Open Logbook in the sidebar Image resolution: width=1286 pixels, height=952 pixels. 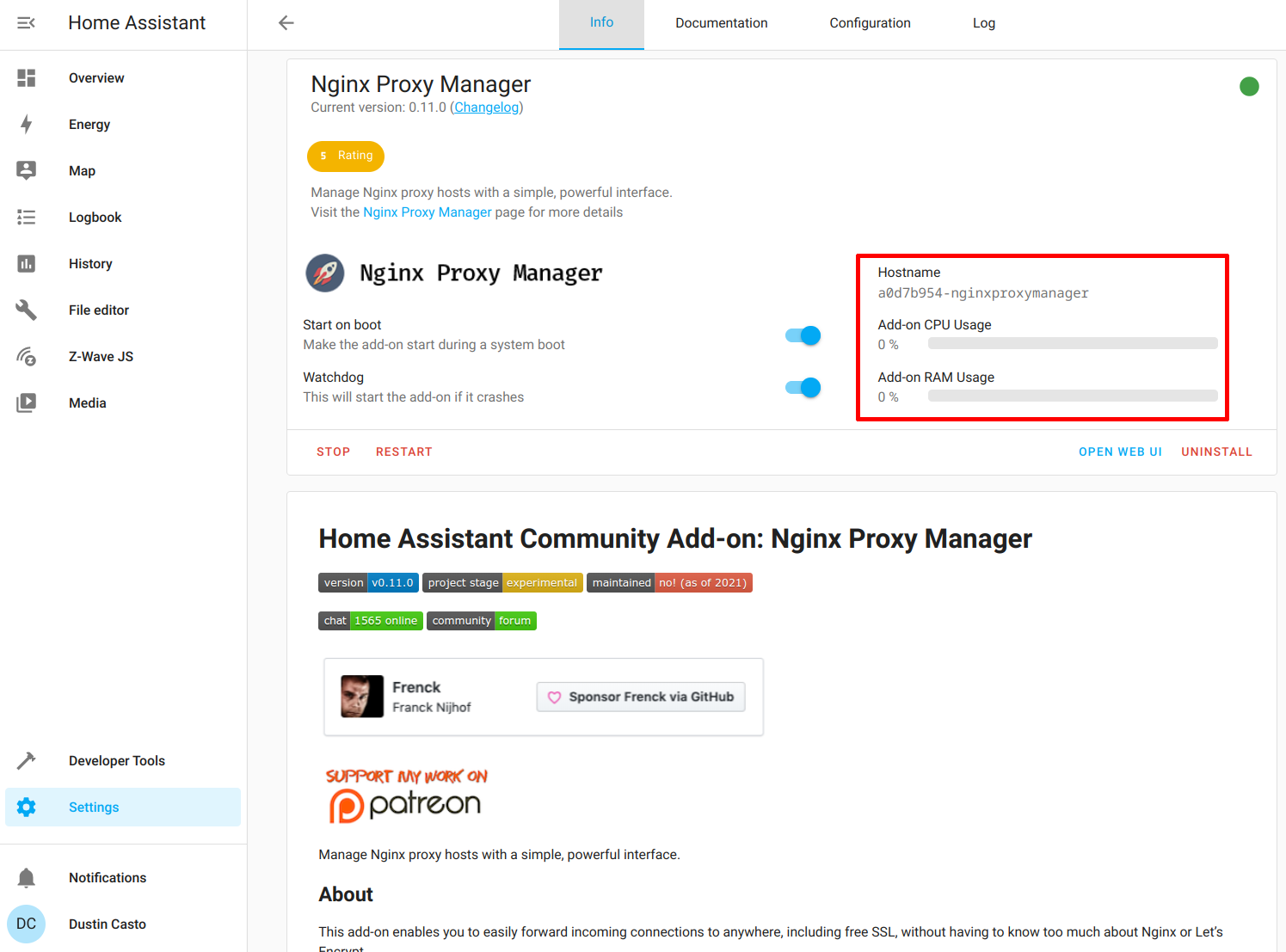coord(123,218)
